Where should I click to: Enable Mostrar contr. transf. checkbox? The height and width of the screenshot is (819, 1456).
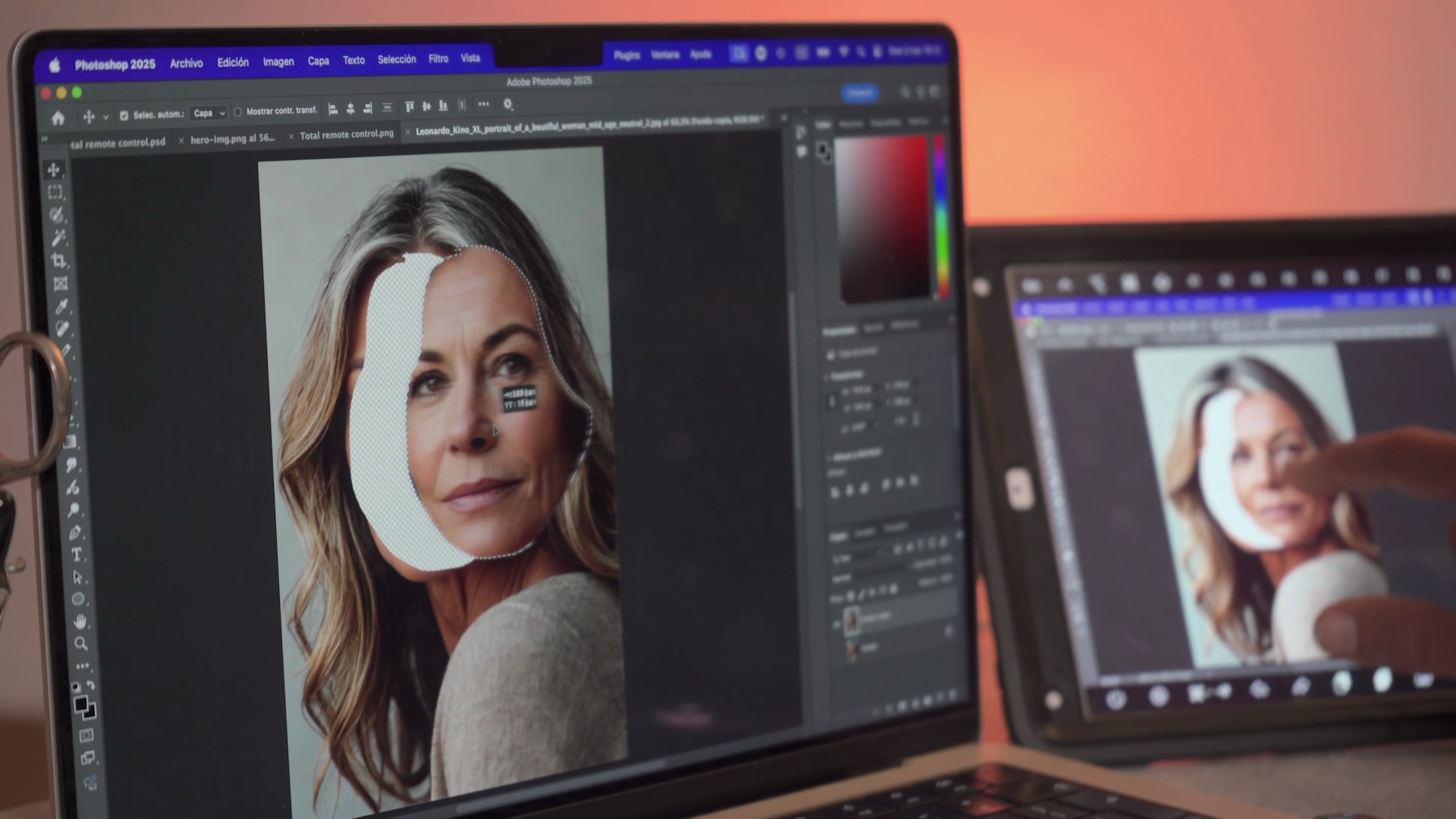237,112
